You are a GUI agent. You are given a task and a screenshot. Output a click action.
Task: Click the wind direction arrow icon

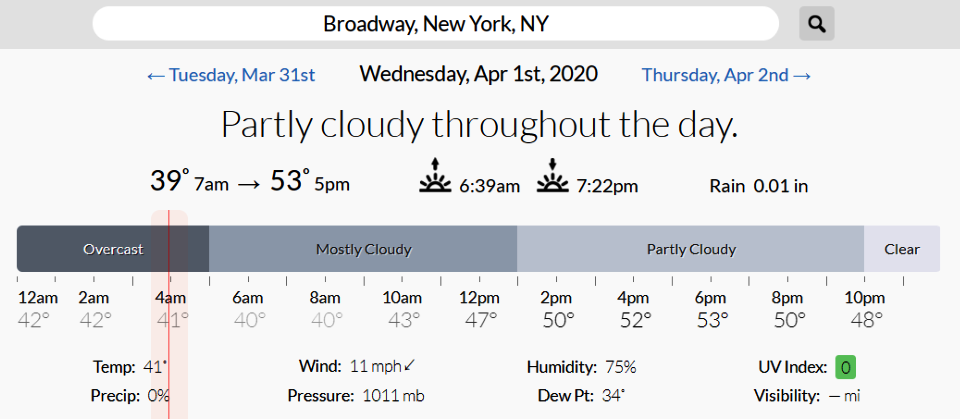pos(410,366)
